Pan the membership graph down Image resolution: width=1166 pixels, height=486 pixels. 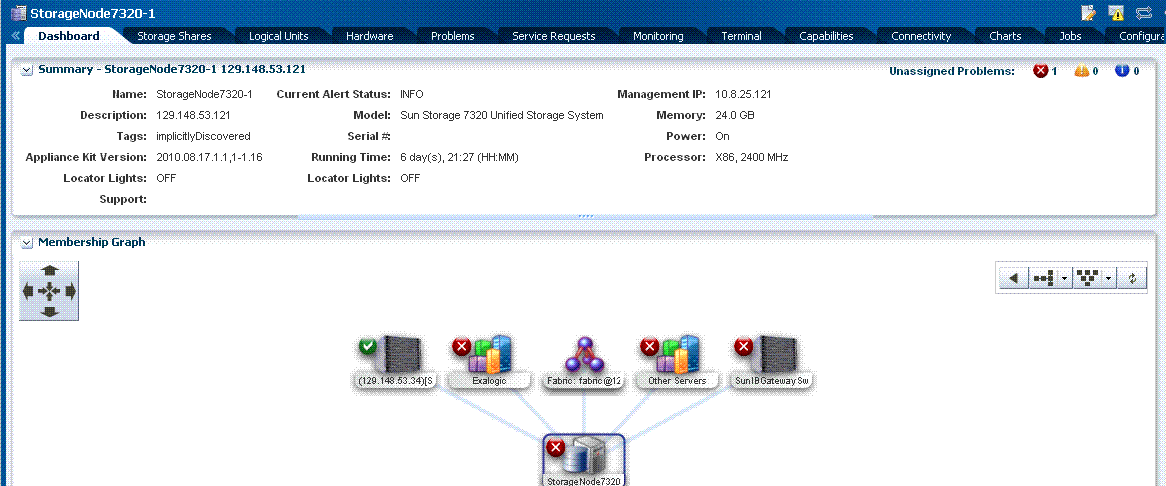click(49, 311)
